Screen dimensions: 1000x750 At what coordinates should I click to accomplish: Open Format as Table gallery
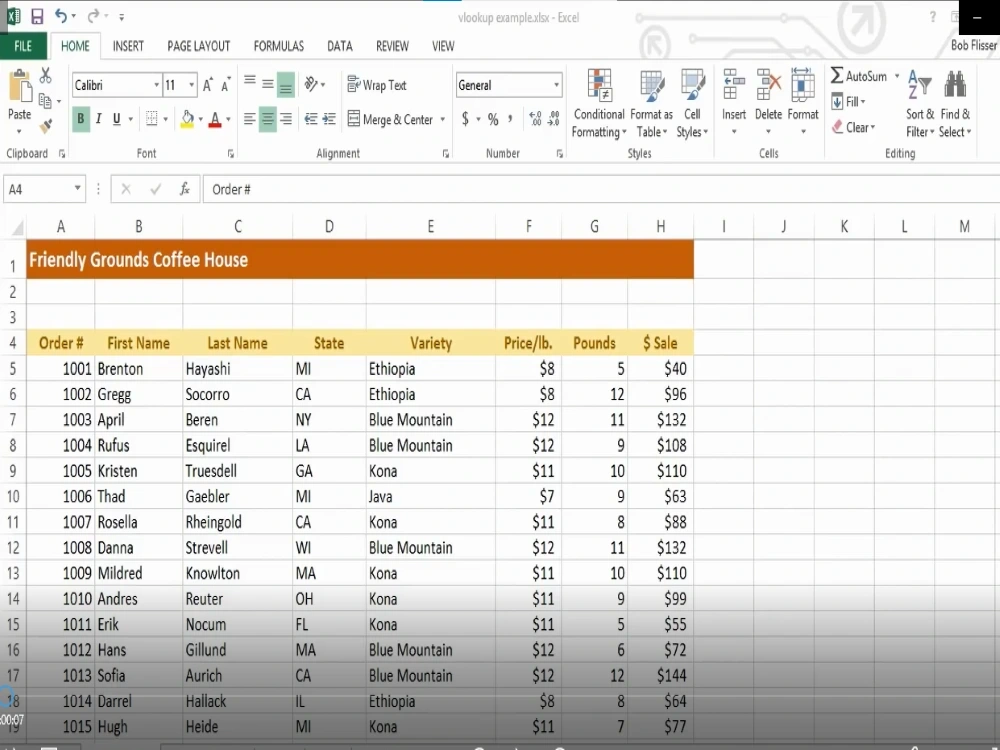point(652,104)
